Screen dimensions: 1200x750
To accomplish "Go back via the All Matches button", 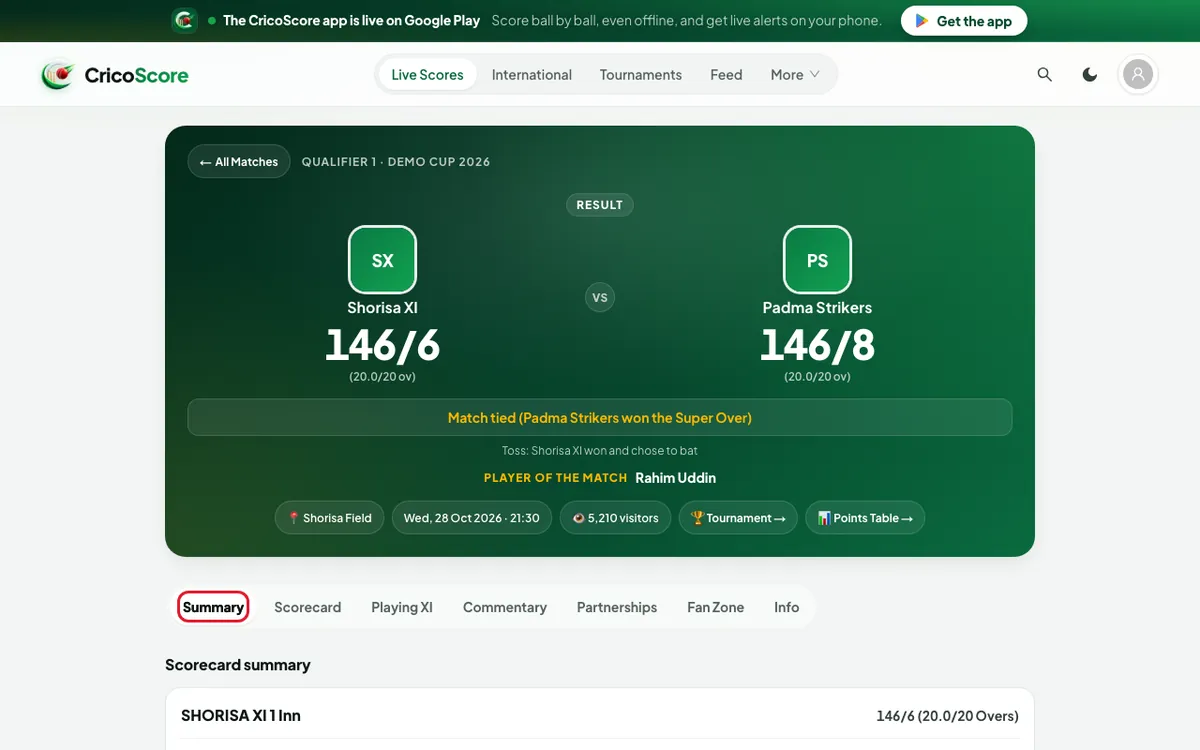I will pyautogui.click(x=239, y=162).
